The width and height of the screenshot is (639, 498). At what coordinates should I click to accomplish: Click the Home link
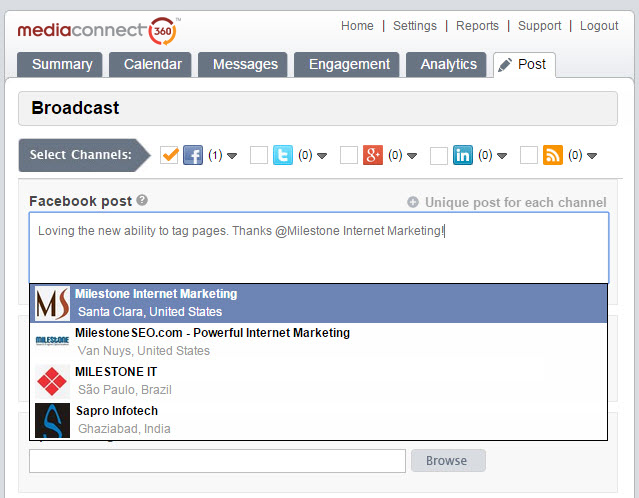point(357,26)
